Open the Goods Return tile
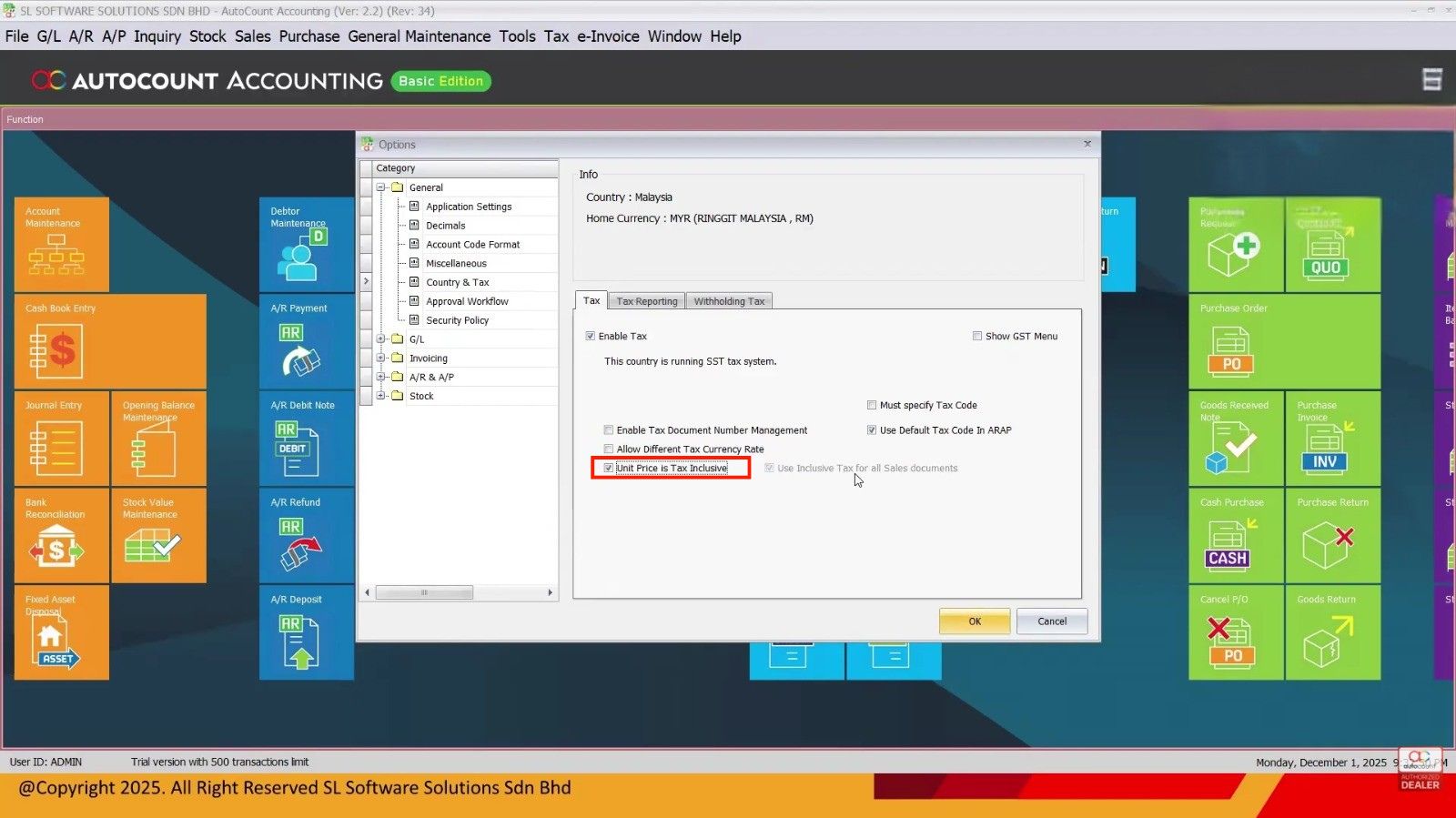This screenshot has height=818, width=1456. point(1333,632)
